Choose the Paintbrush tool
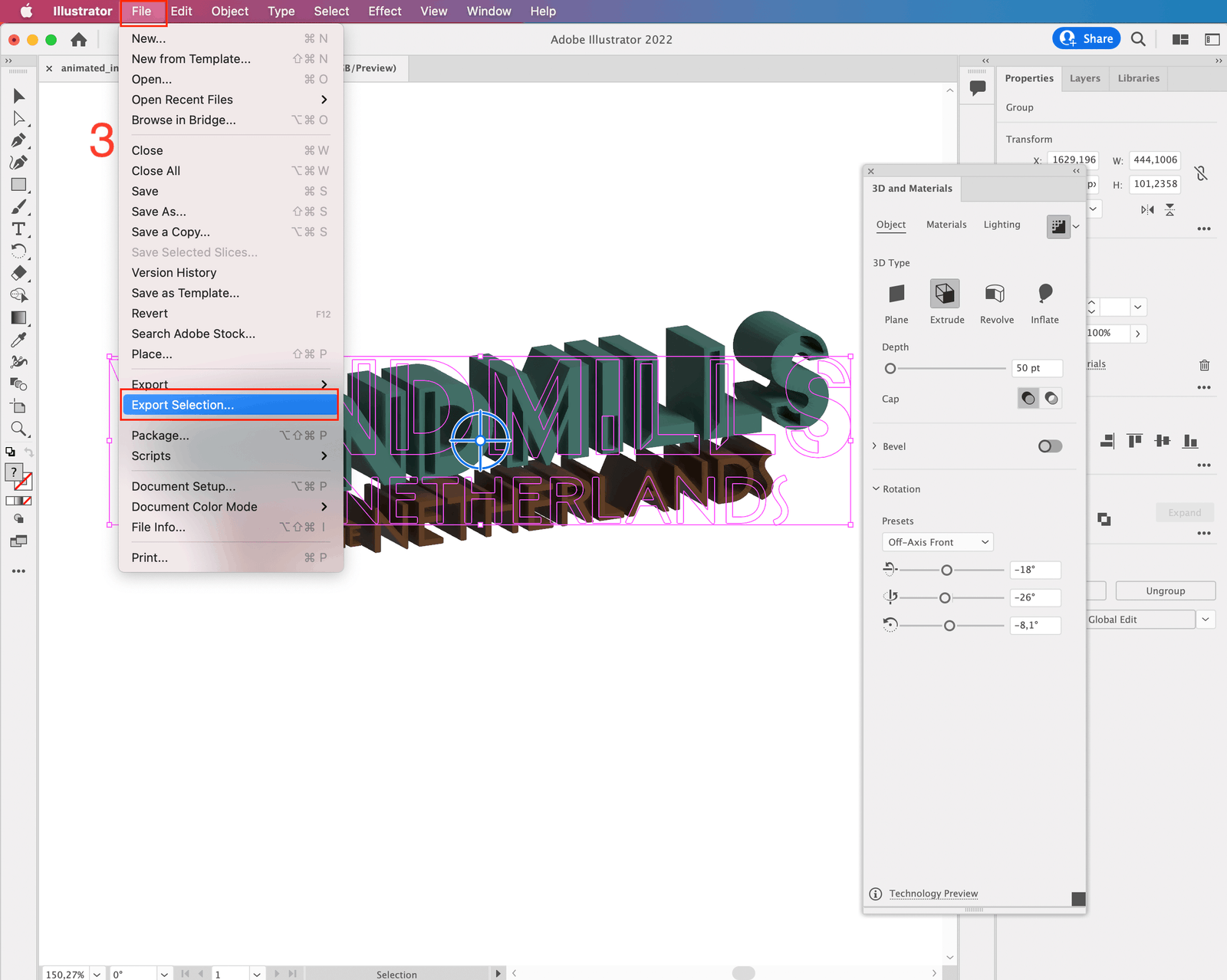 click(x=18, y=206)
